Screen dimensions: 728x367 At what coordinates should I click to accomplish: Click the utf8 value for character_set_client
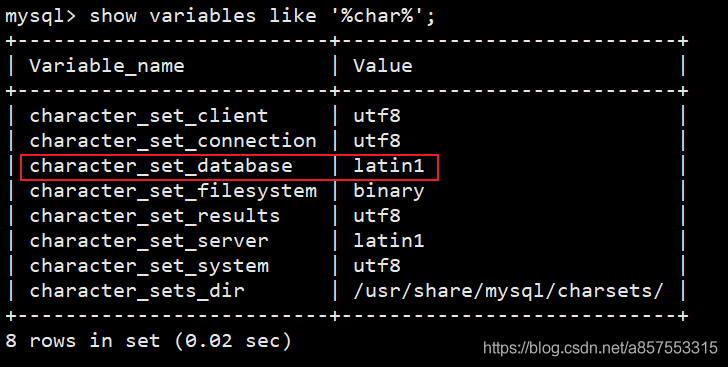(x=377, y=115)
